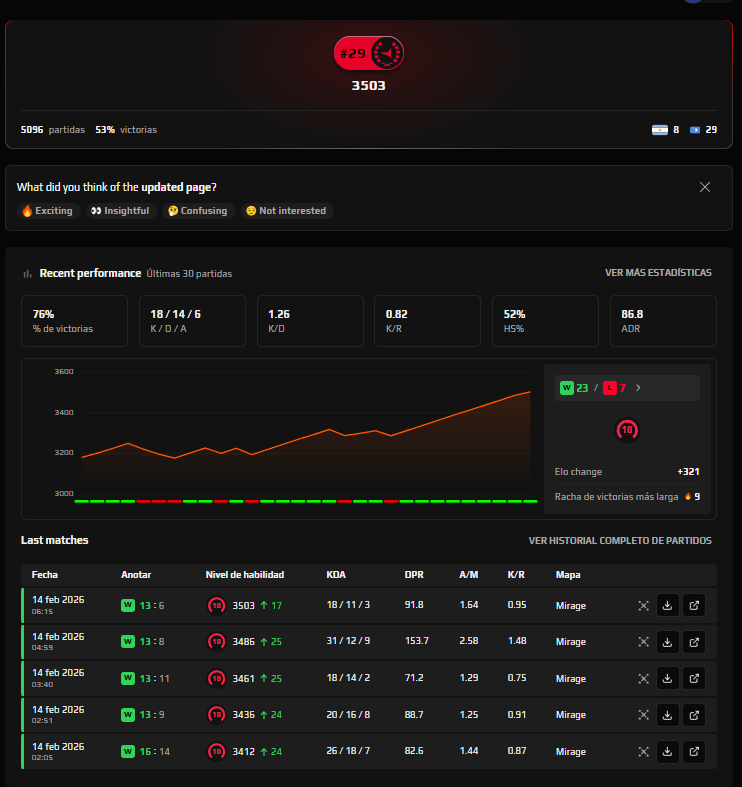This screenshot has height=787, width=742.
Task: Open the 16:14 match externally
Action: point(694,751)
